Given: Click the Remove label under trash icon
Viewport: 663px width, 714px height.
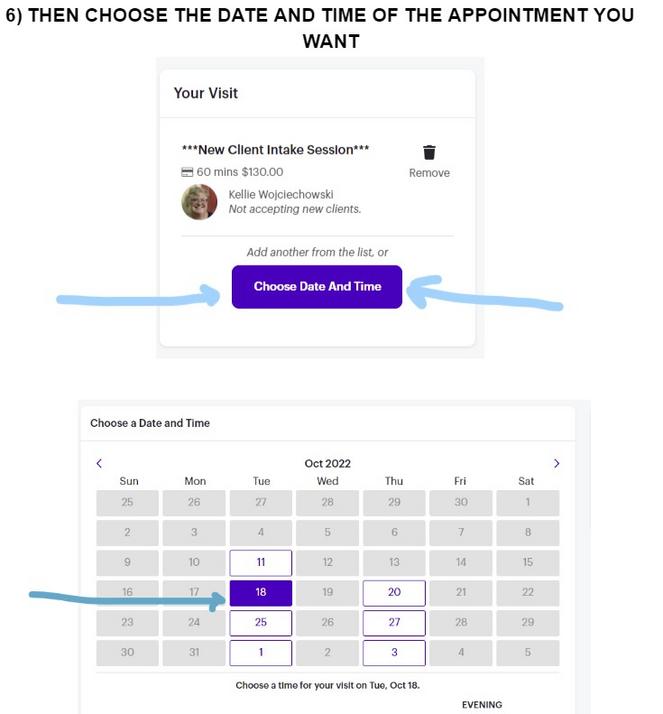Looking at the screenshot, I should 429,173.
